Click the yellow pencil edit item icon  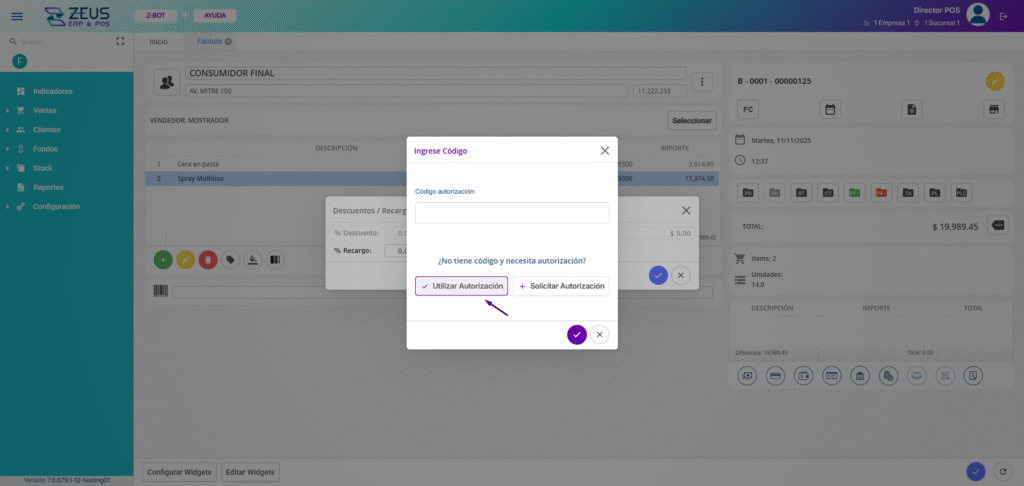[x=185, y=260]
